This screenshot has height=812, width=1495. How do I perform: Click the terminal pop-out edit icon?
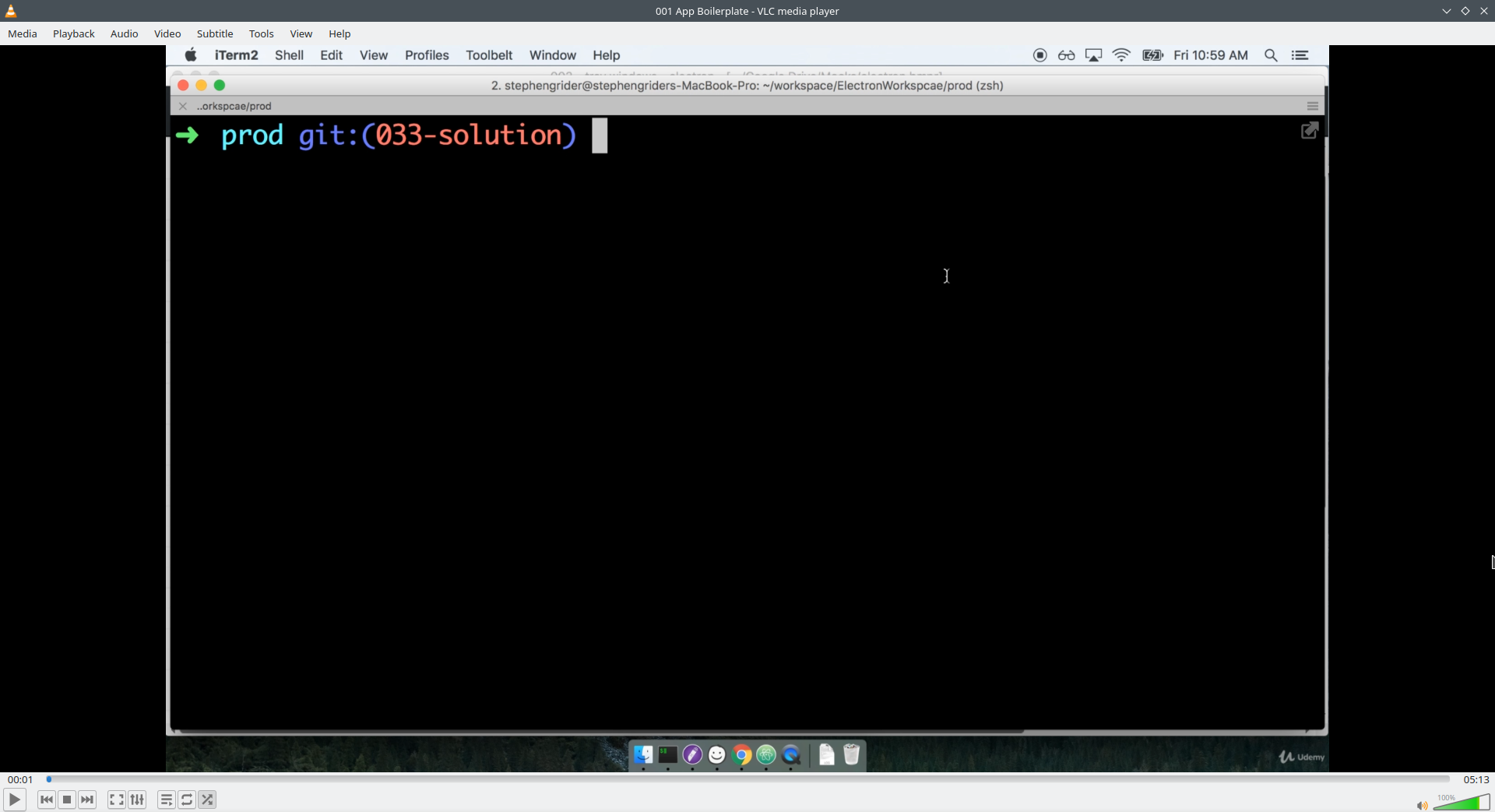(x=1310, y=131)
